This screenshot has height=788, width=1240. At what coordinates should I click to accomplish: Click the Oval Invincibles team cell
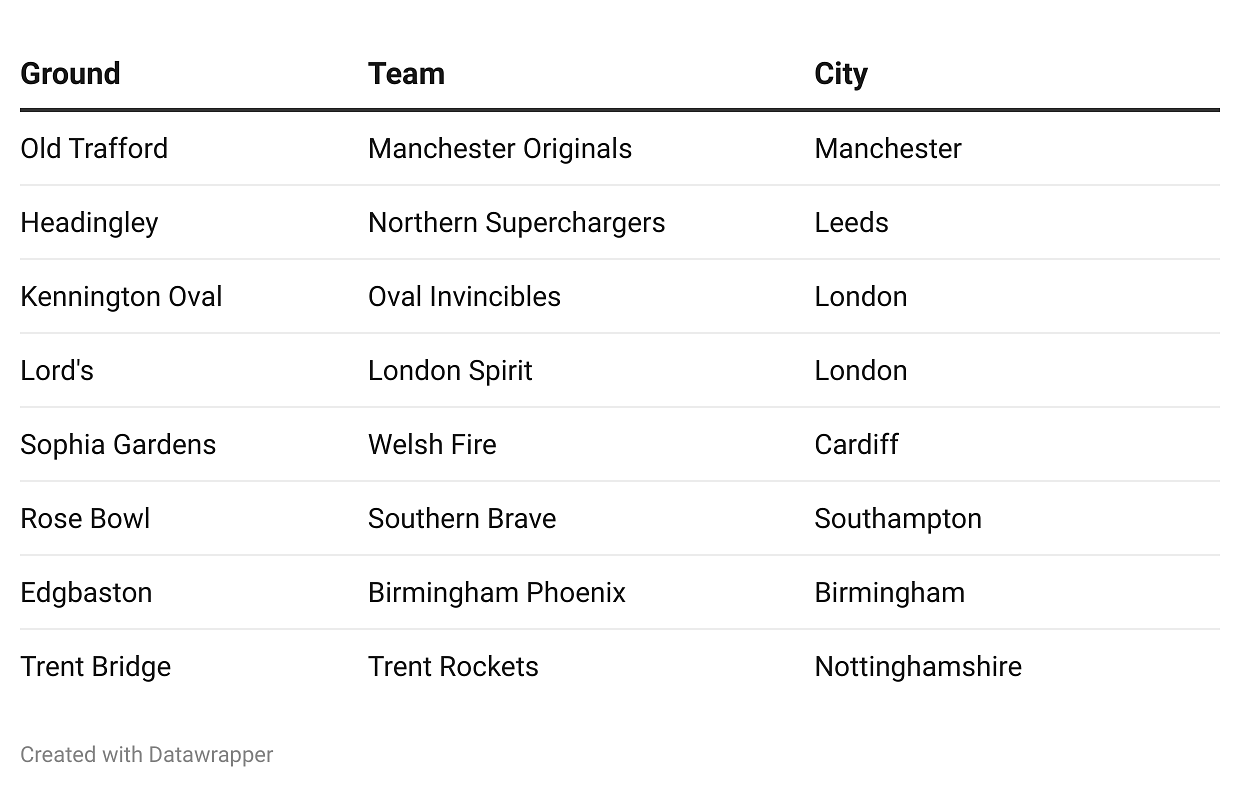[x=464, y=297]
